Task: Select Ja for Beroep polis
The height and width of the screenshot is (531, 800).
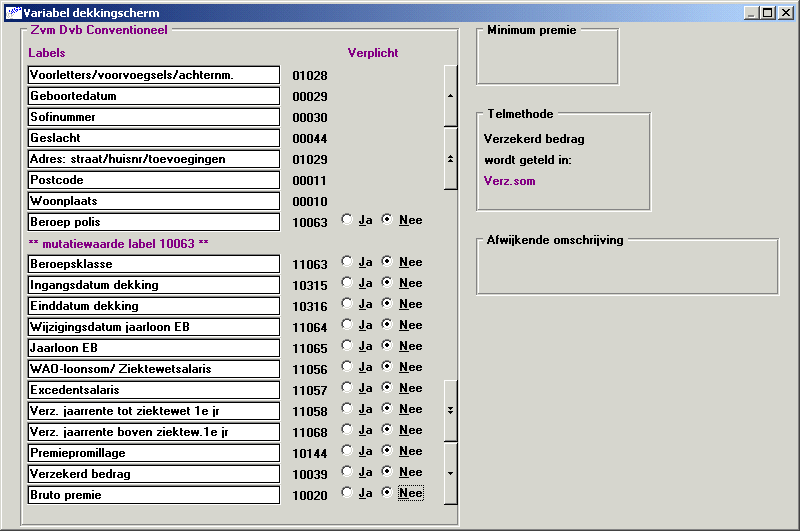Action: pyautogui.click(x=347, y=220)
